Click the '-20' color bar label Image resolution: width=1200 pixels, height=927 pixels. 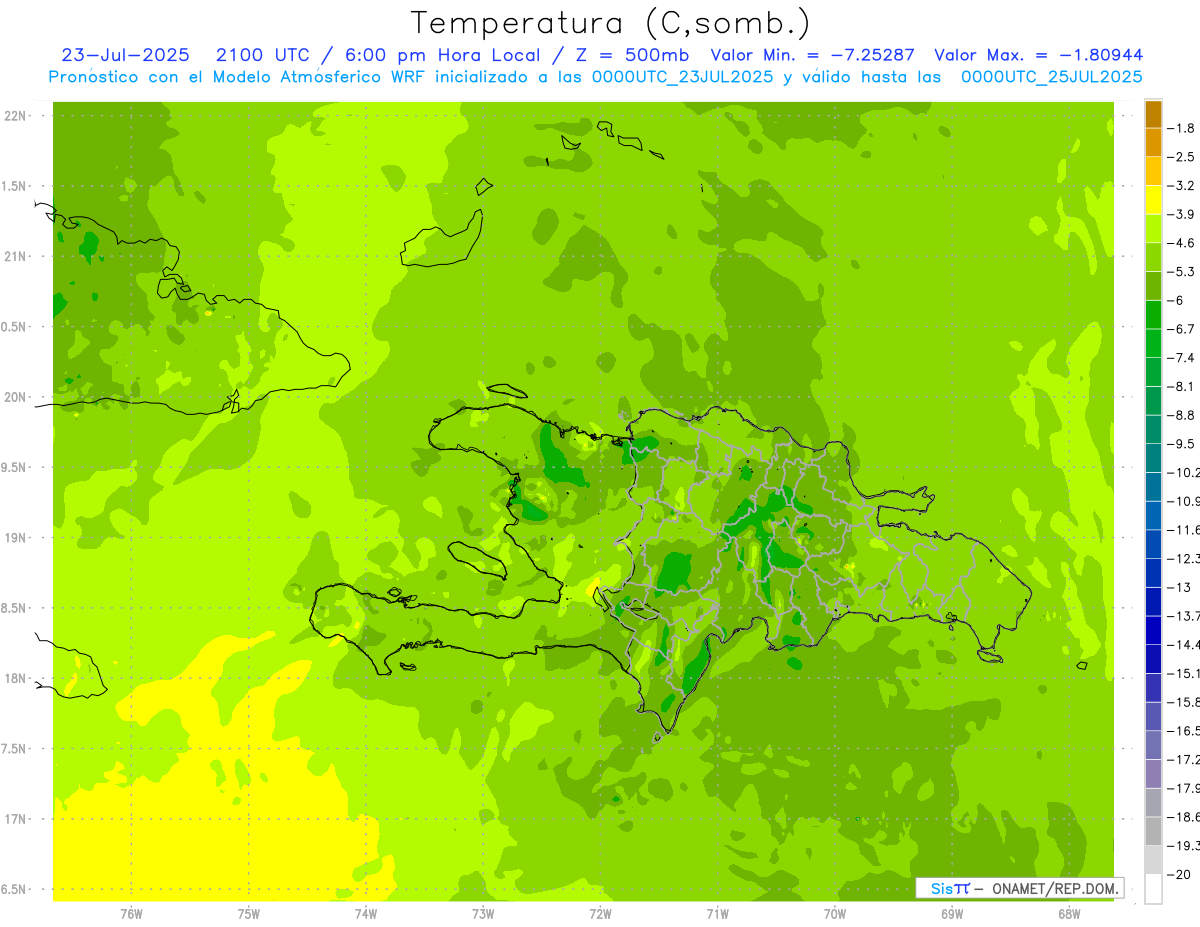pos(1179,875)
